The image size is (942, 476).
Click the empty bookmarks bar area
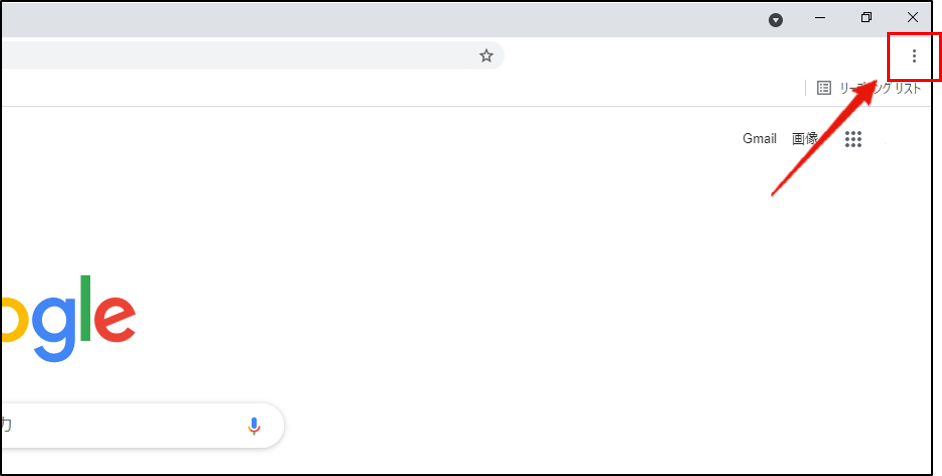click(x=400, y=88)
